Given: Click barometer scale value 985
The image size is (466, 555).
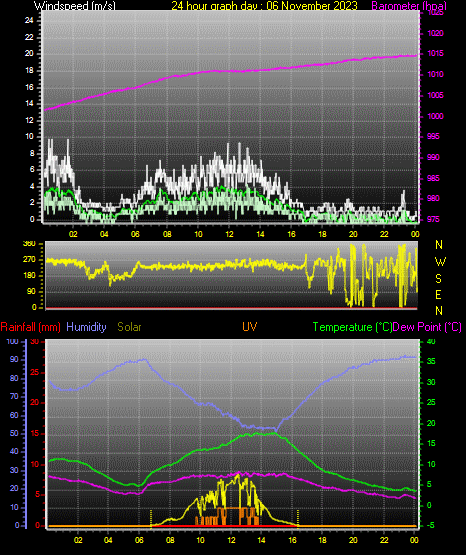Looking at the screenshot, I should click(x=433, y=178).
